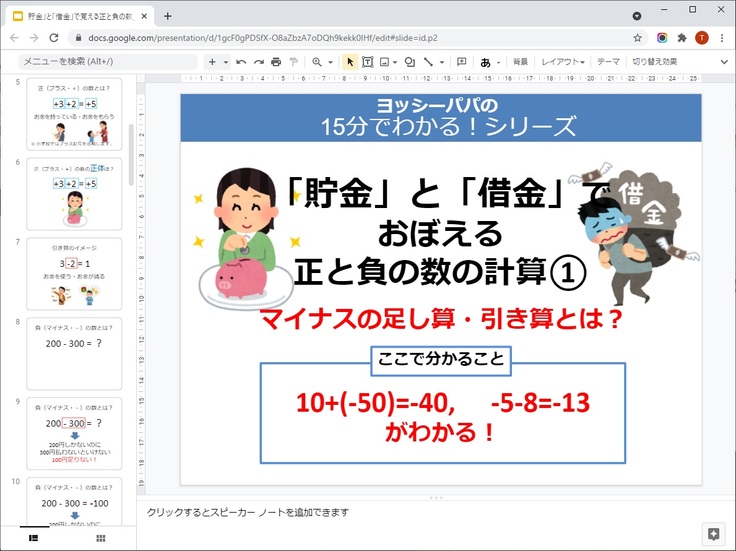Bookmark this page with the star icon
This screenshot has width=736, height=551.
coord(637,37)
